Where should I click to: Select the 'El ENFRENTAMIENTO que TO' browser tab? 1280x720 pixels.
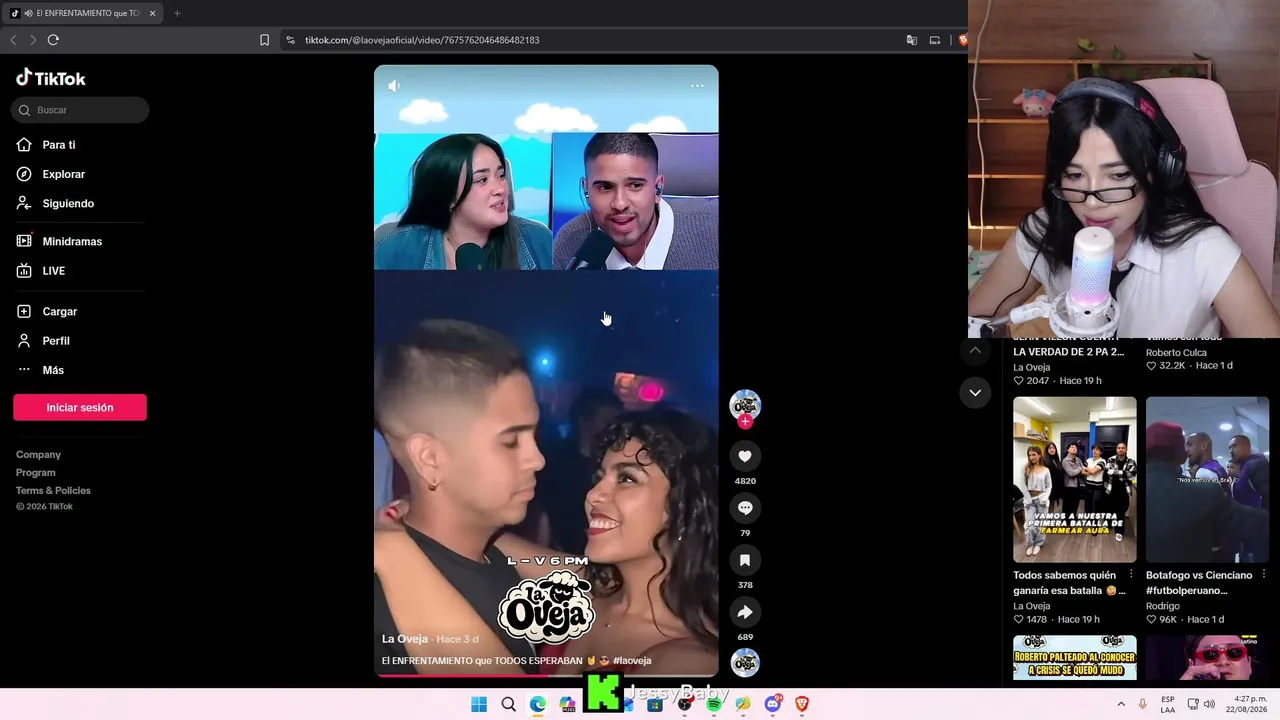tap(83, 13)
